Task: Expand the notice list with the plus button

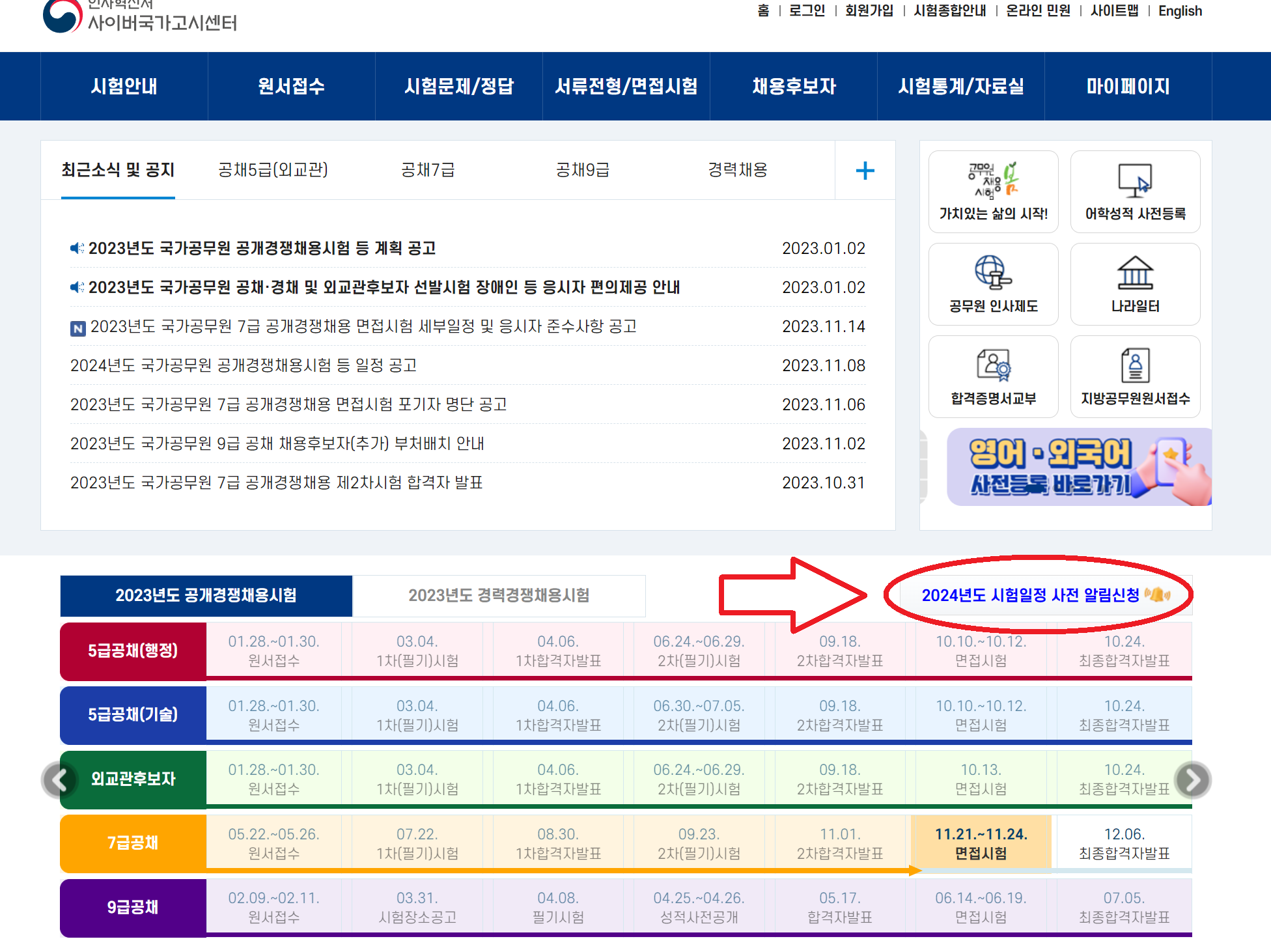Action: pyautogui.click(x=865, y=170)
